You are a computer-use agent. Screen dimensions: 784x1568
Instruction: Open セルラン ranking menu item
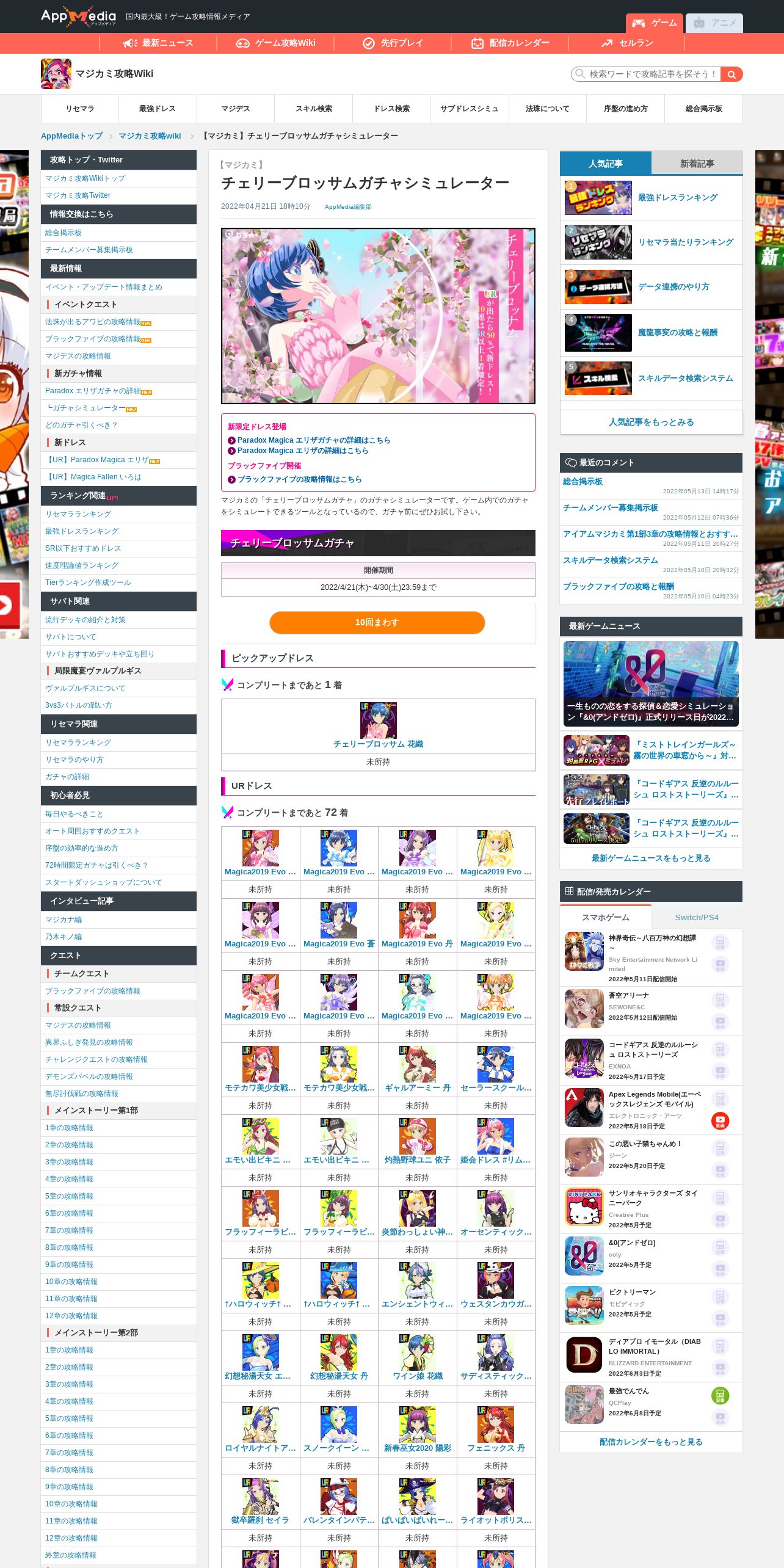pos(627,43)
